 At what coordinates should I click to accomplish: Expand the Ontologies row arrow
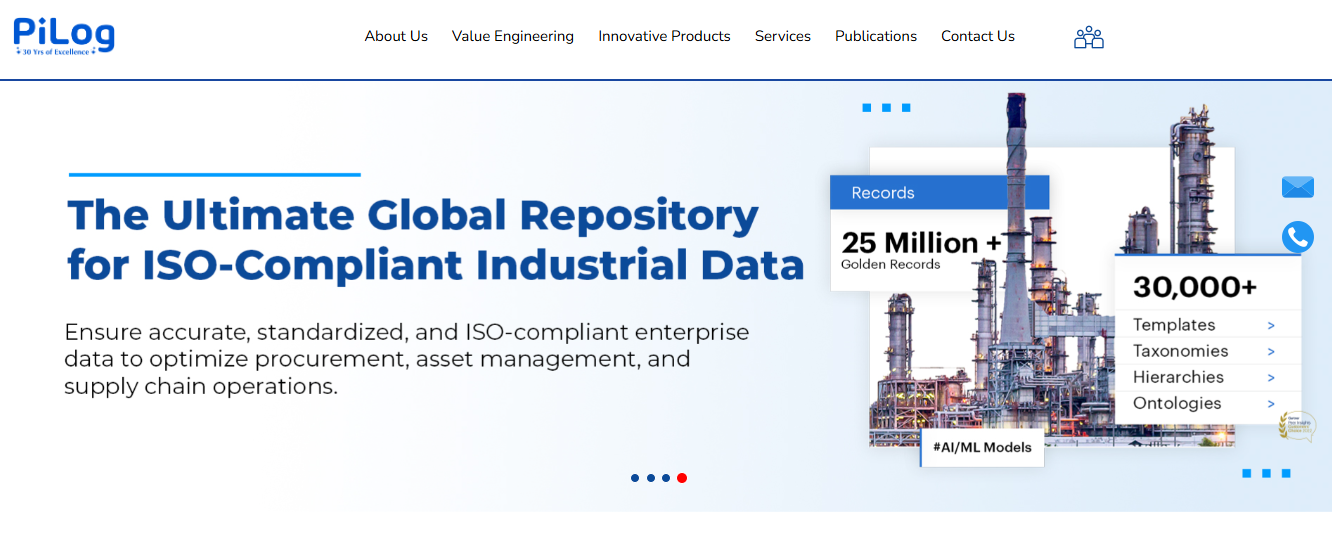click(1271, 404)
